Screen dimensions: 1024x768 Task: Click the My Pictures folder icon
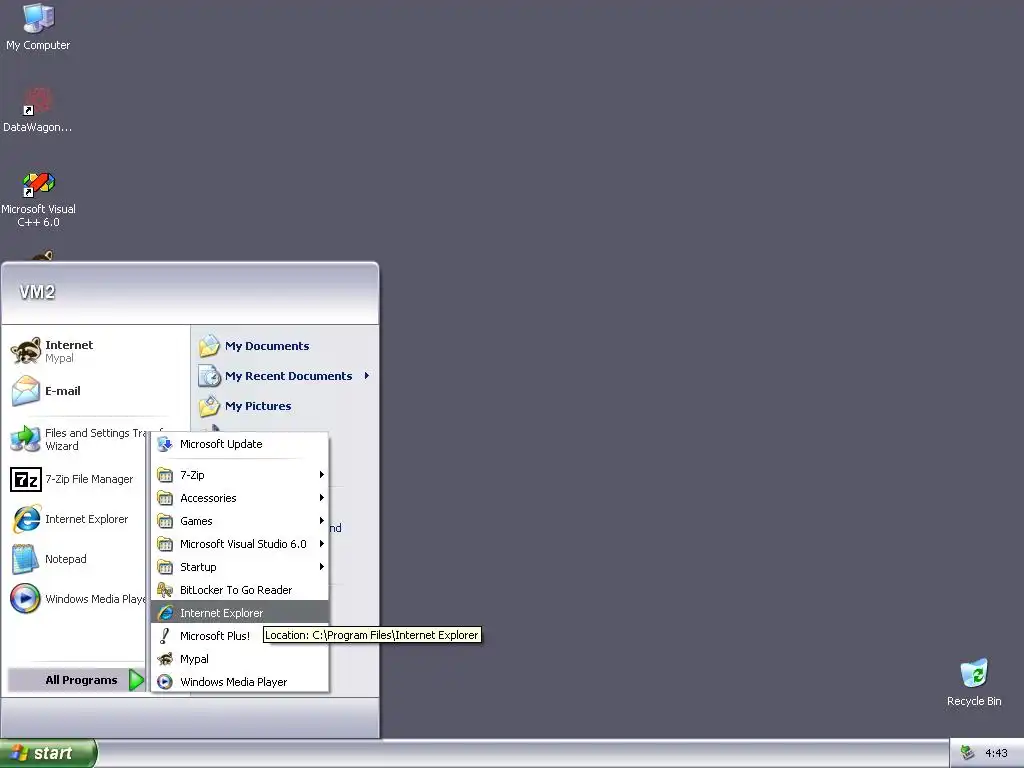[209, 406]
